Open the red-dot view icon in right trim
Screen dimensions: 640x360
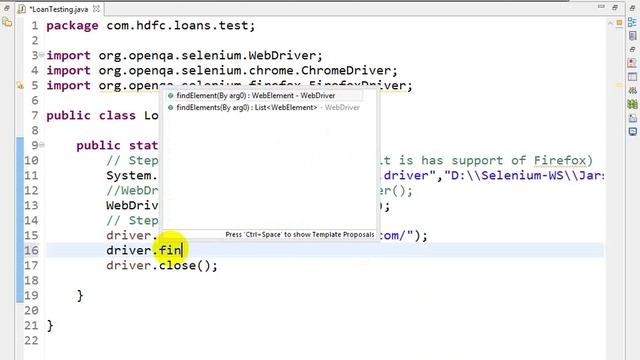click(632, 63)
